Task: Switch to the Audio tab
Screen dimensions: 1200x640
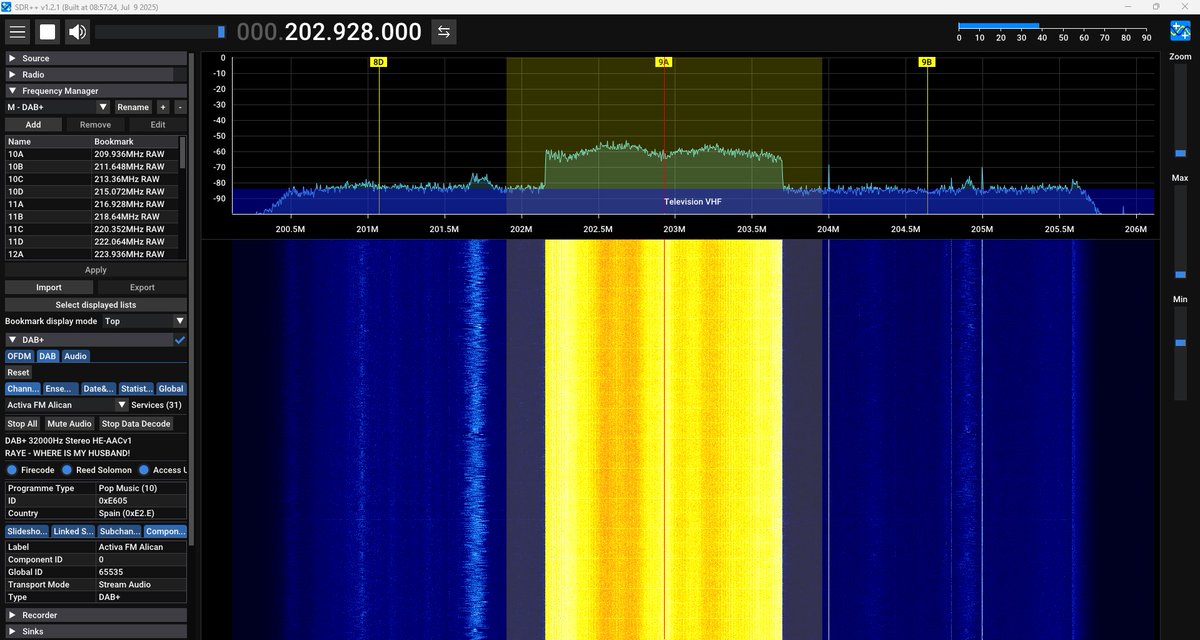Action: click(x=76, y=356)
